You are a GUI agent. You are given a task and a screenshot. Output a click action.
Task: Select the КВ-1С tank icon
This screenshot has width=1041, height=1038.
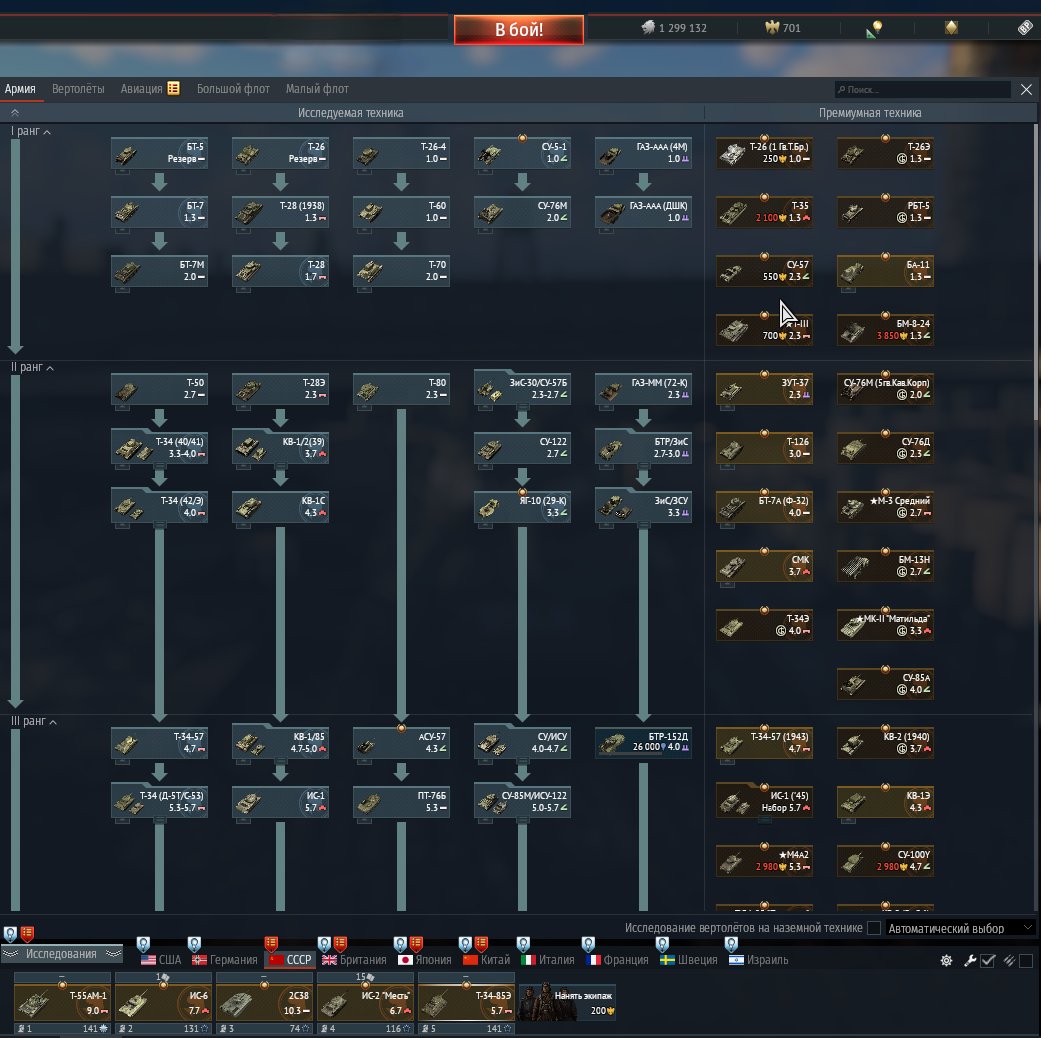280,506
